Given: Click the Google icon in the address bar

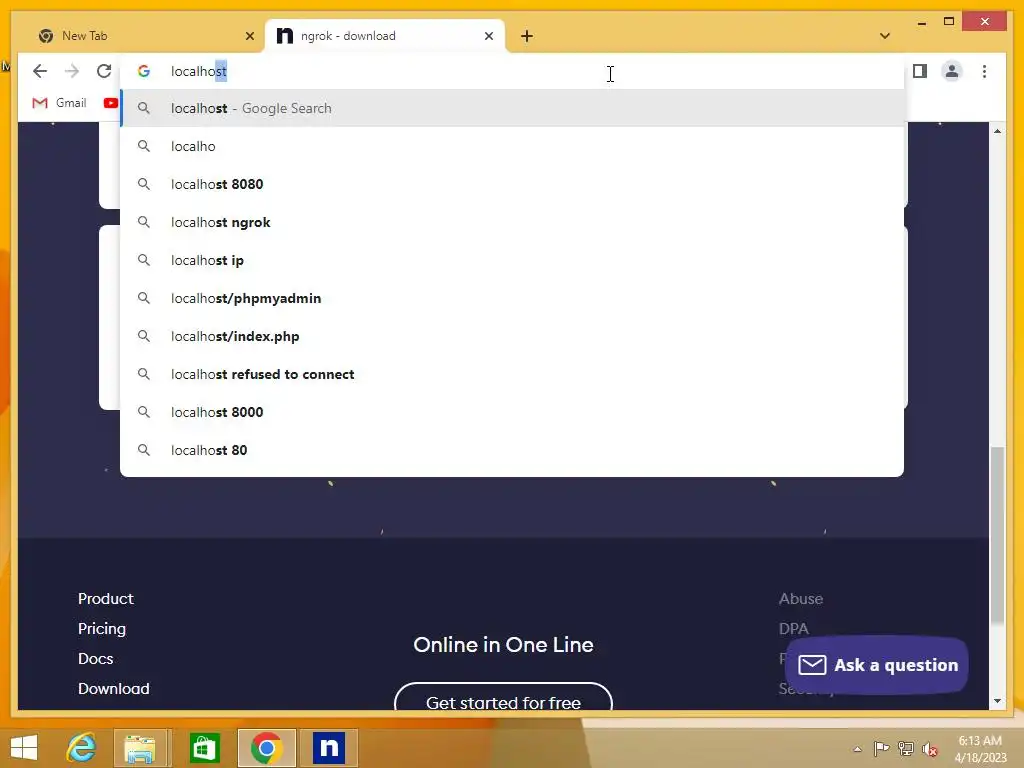Looking at the screenshot, I should (144, 71).
